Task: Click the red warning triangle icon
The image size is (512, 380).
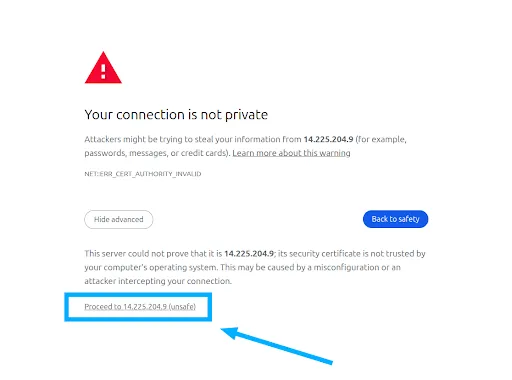Action: pos(103,68)
